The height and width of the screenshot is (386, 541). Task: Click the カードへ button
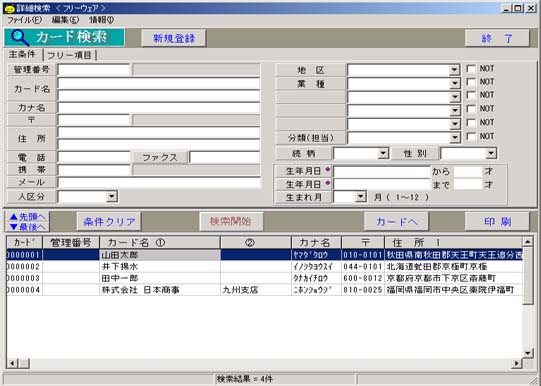click(396, 221)
